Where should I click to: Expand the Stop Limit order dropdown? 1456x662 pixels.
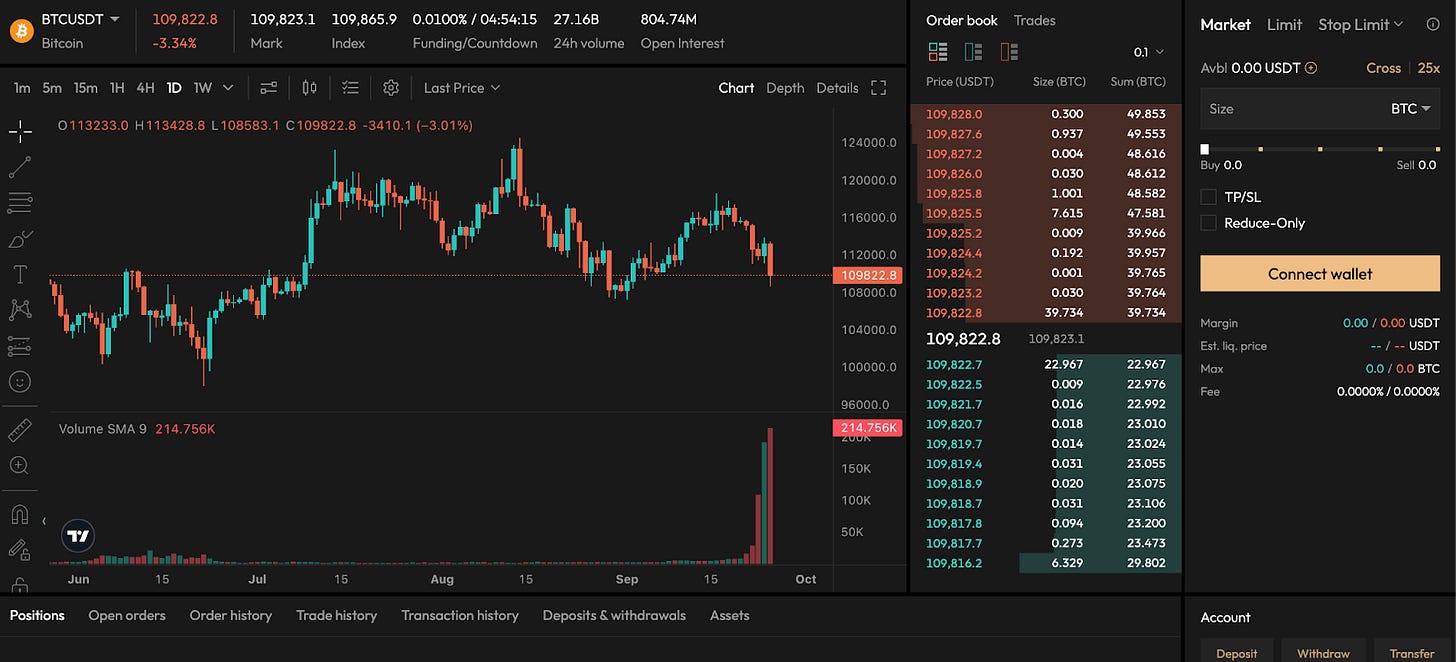pyautogui.click(x=1360, y=24)
